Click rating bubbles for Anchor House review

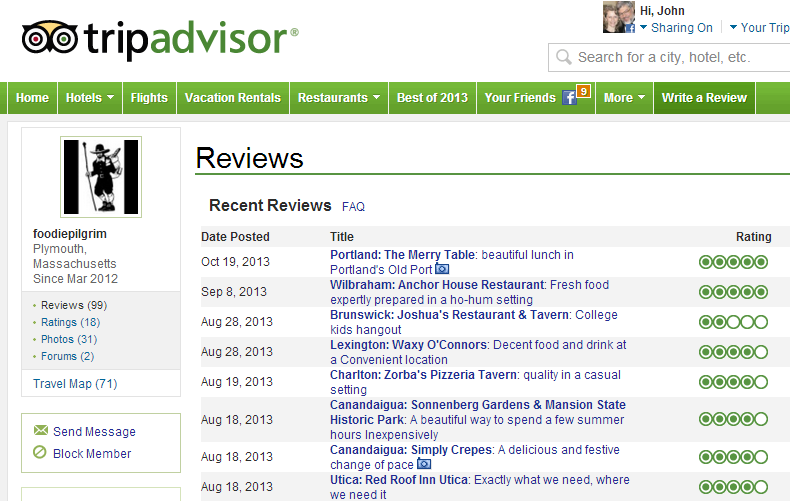tap(733, 292)
